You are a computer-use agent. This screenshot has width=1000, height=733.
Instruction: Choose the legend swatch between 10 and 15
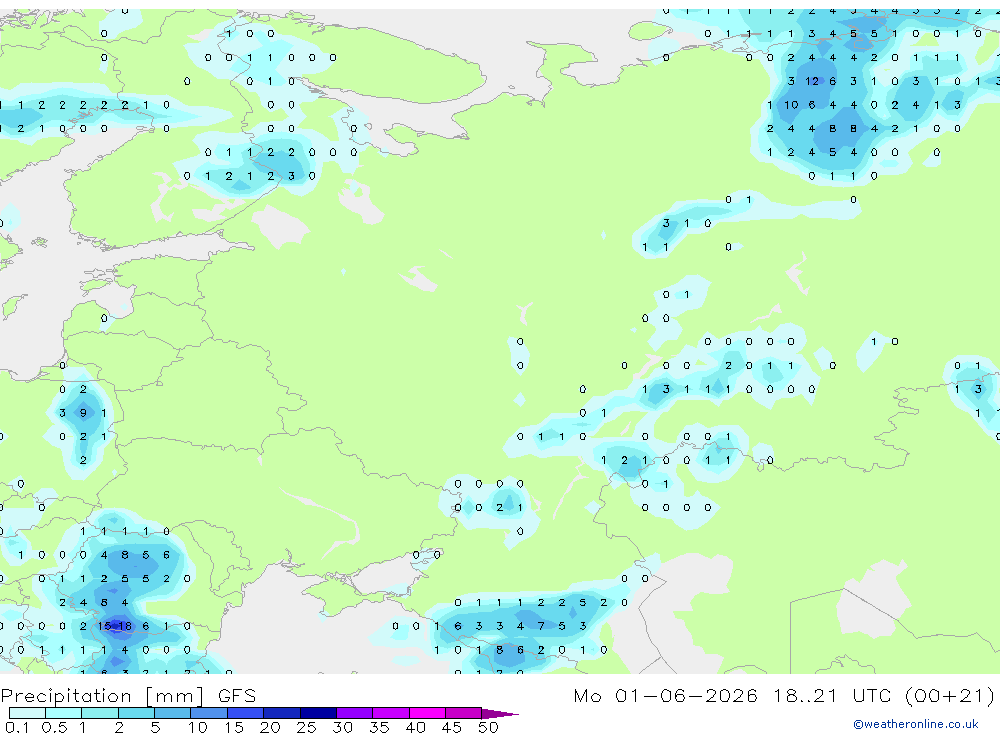[x=209, y=713]
